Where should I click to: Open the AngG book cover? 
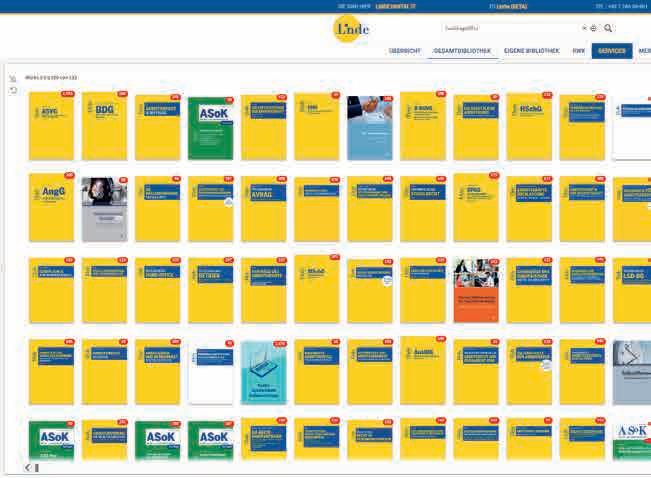click(51, 208)
